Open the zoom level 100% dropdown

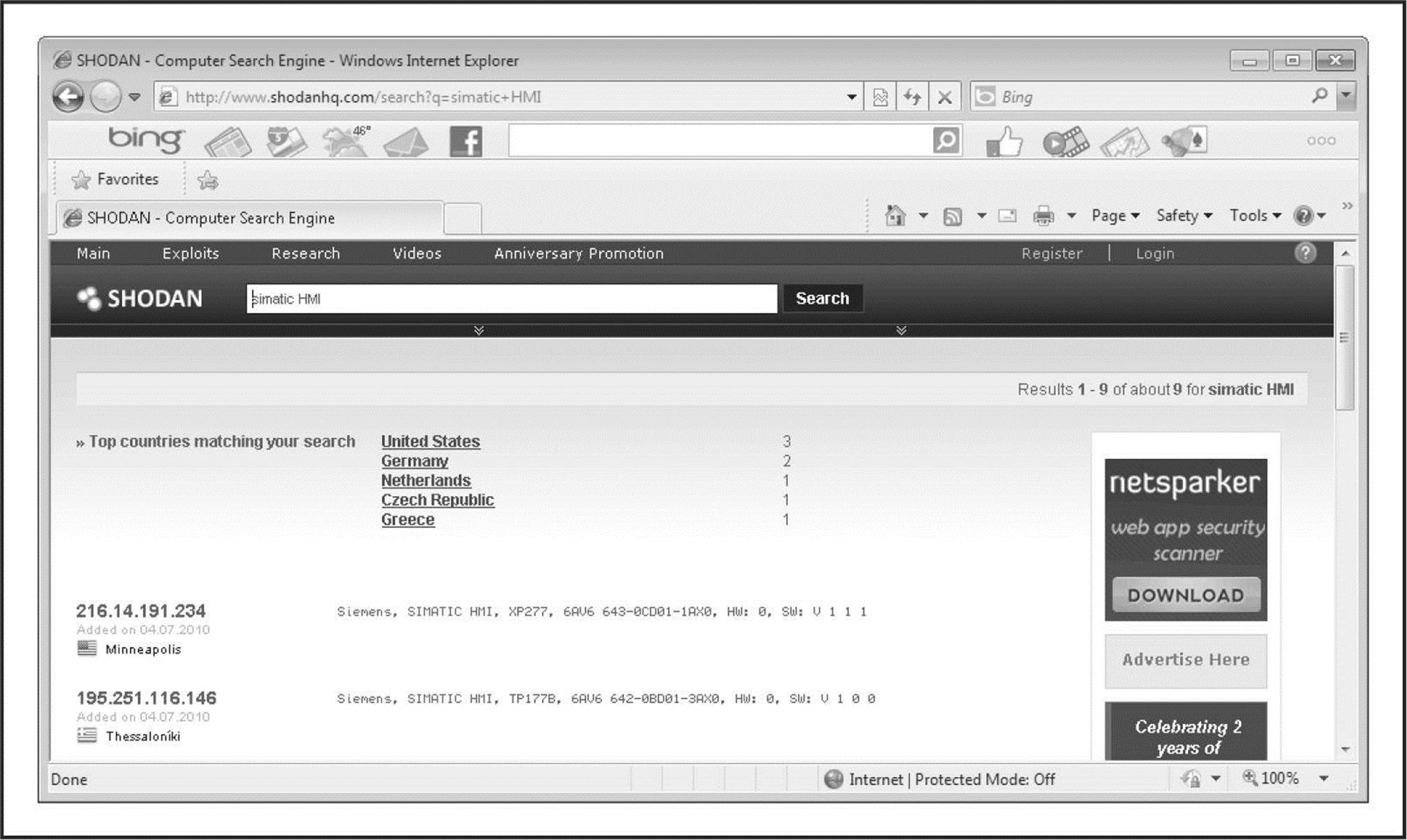click(1323, 779)
